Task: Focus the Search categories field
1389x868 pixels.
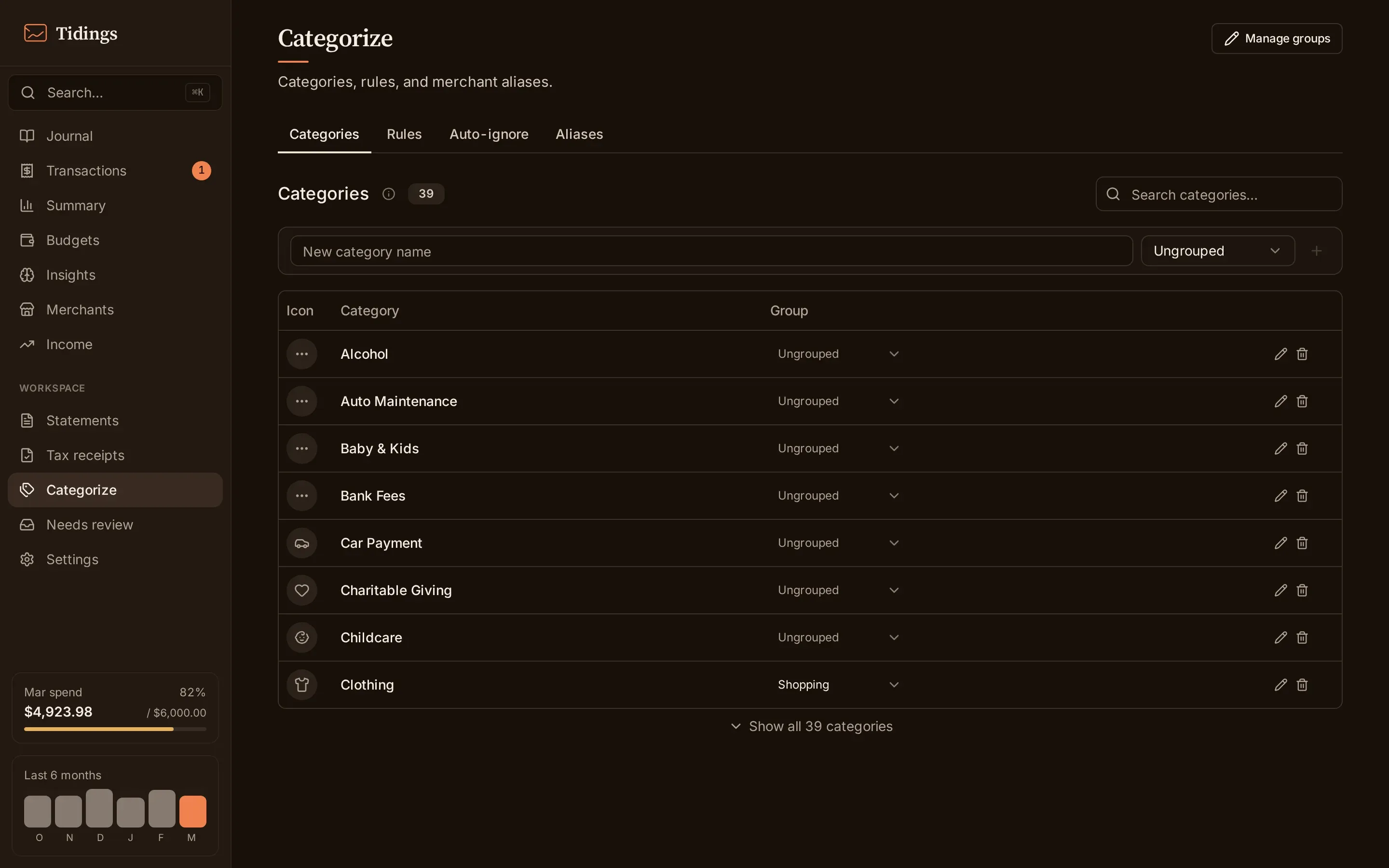Action: pyautogui.click(x=1219, y=194)
